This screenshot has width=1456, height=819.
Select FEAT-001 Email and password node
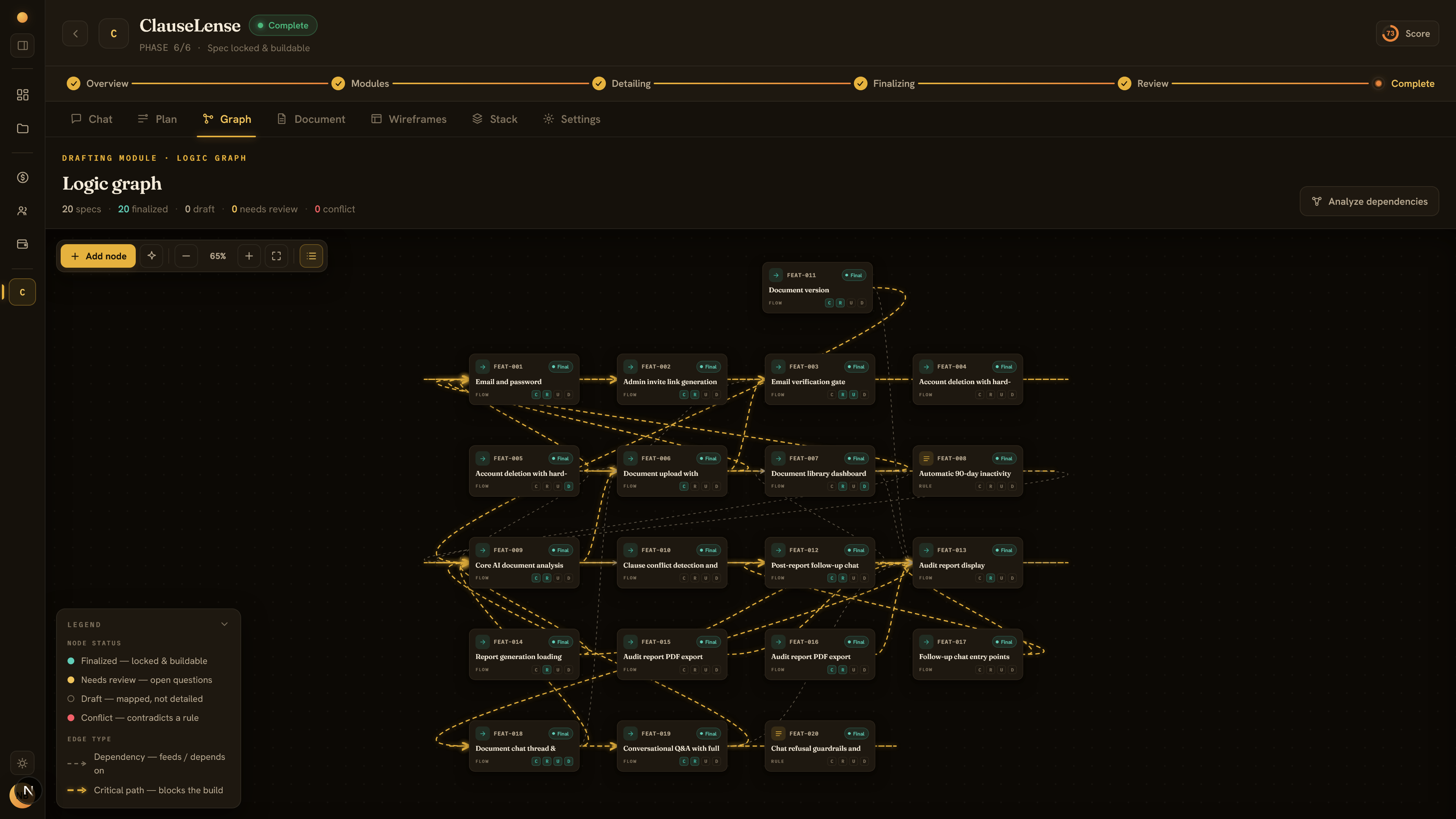point(524,379)
